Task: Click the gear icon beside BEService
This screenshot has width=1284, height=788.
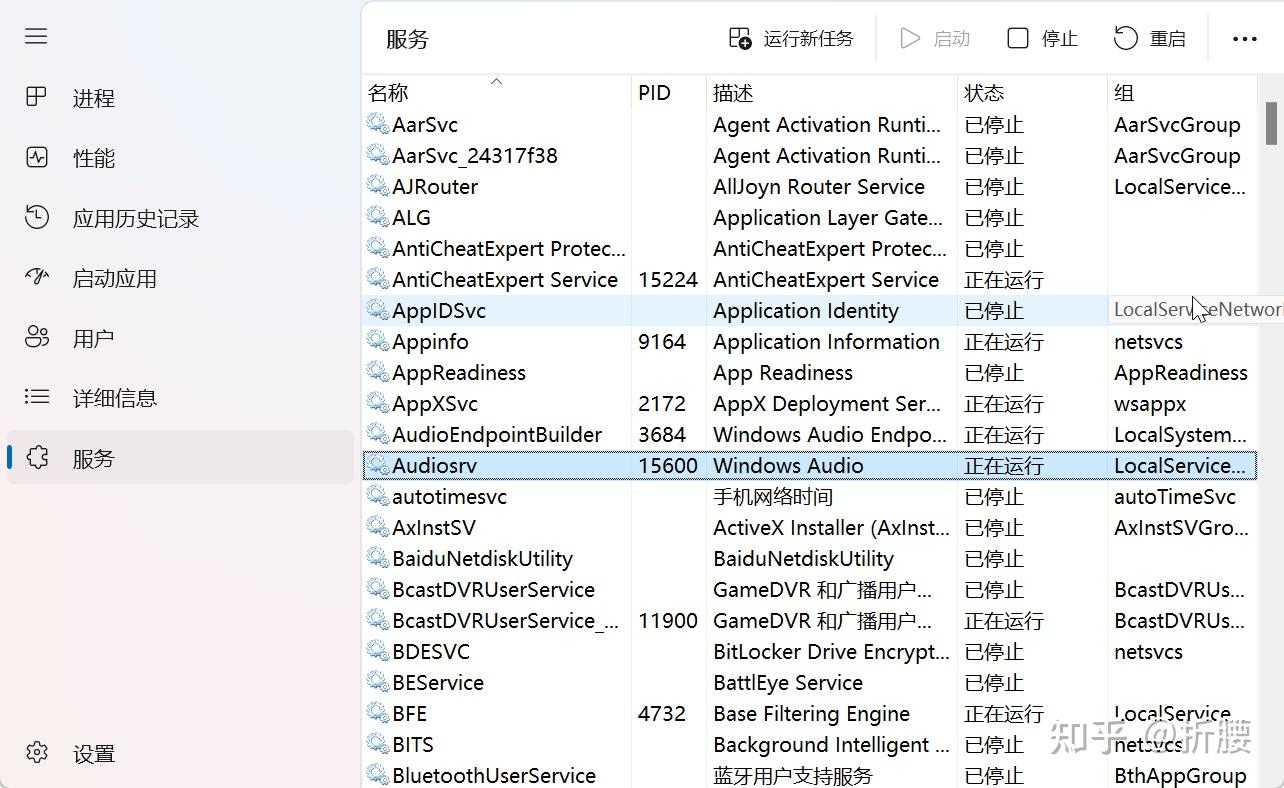Action: pyautogui.click(x=377, y=682)
